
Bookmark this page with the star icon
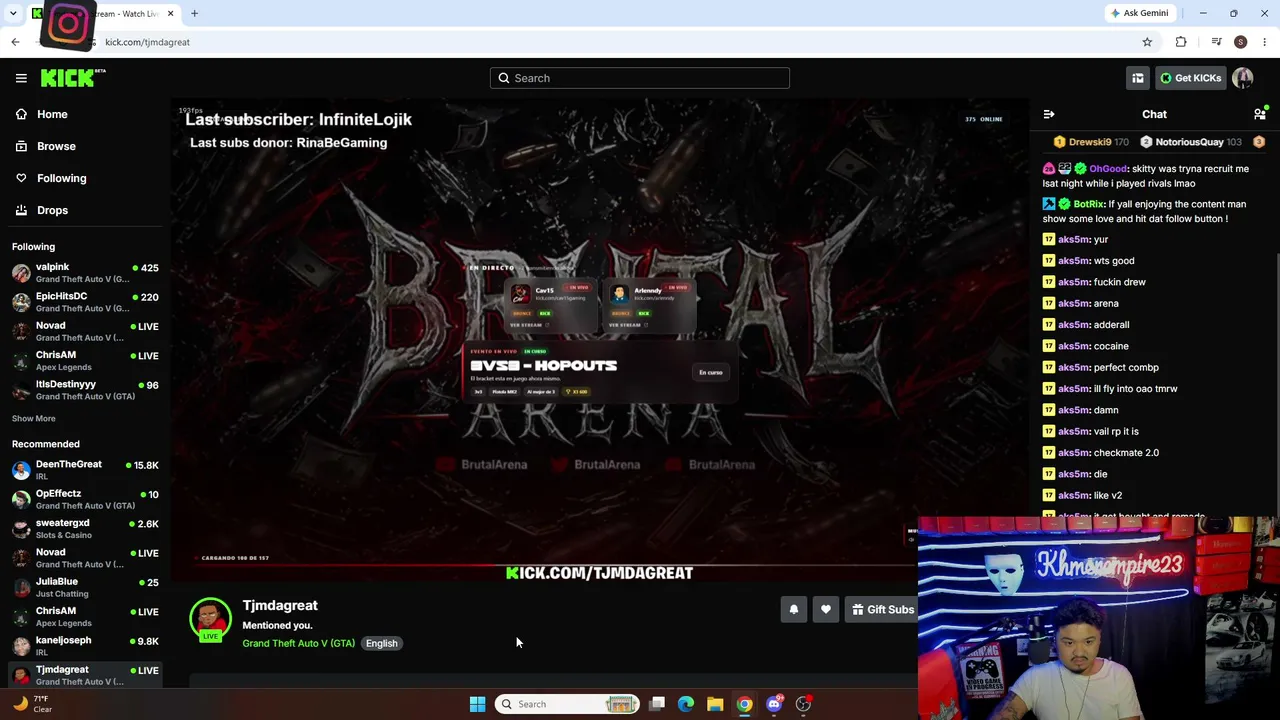click(1147, 42)
